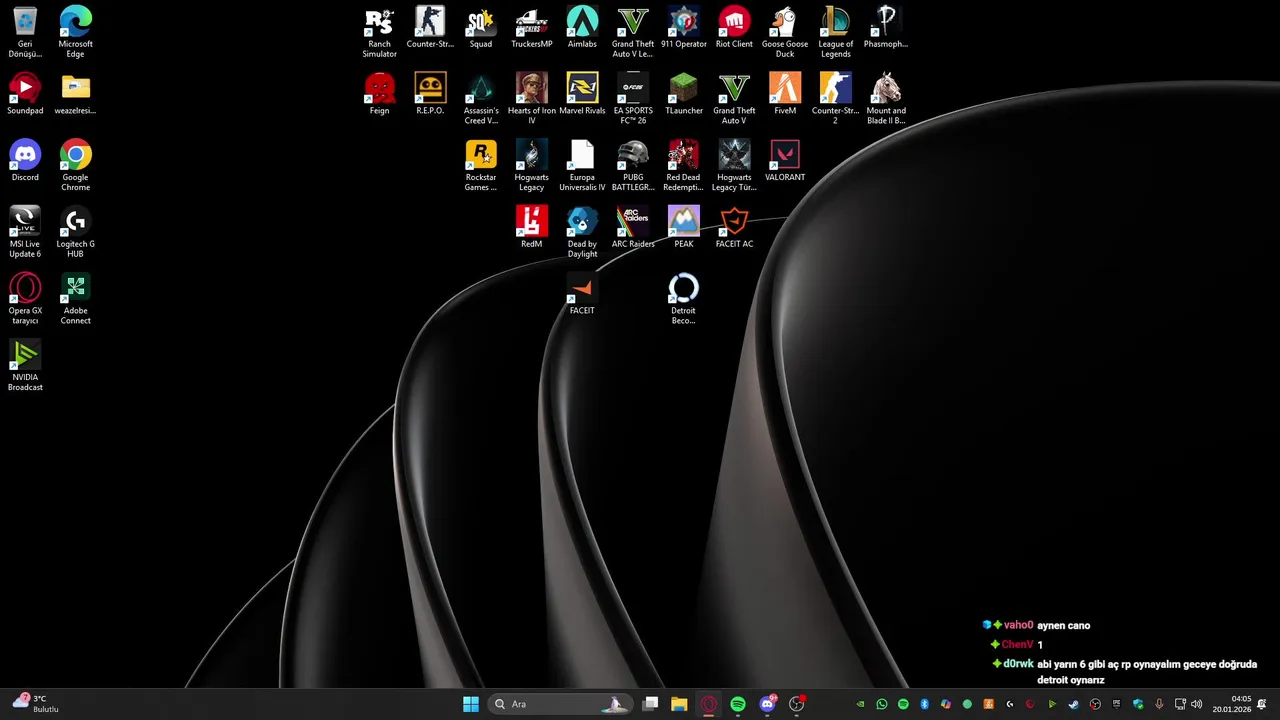Open the Windows Start menu
Image resolution: width=1280 pixels, height=720 pixels.
click(x=471, y=704)
